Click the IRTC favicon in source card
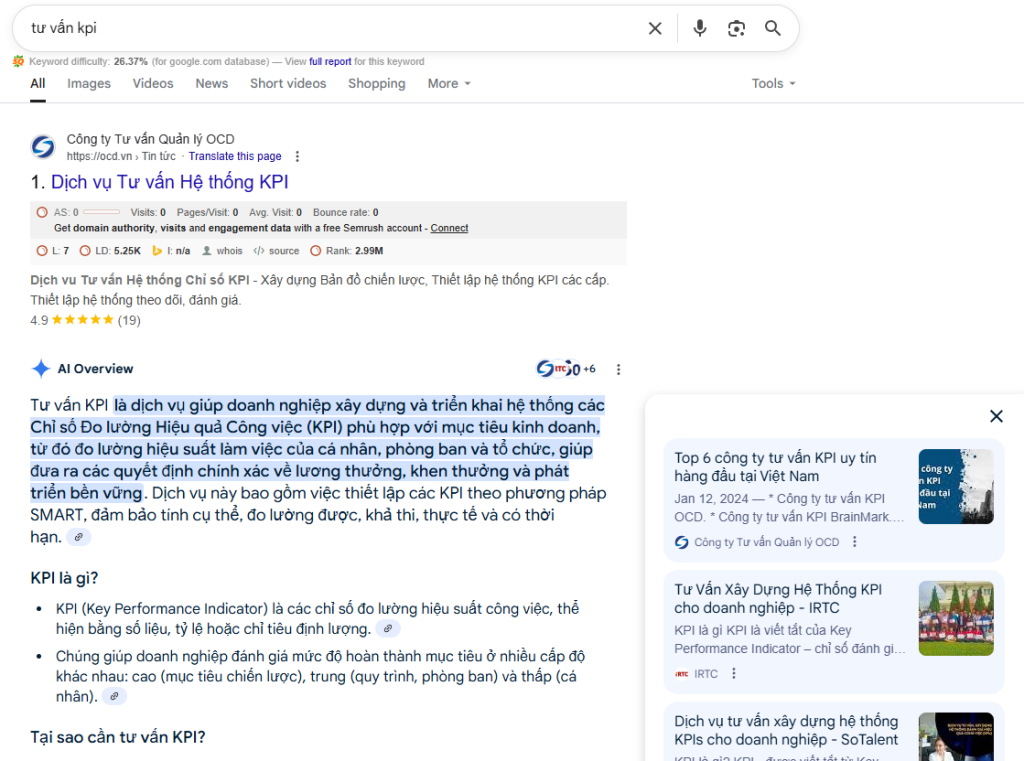The height and width of the screenshot is (761, 1024). point(681,673)
